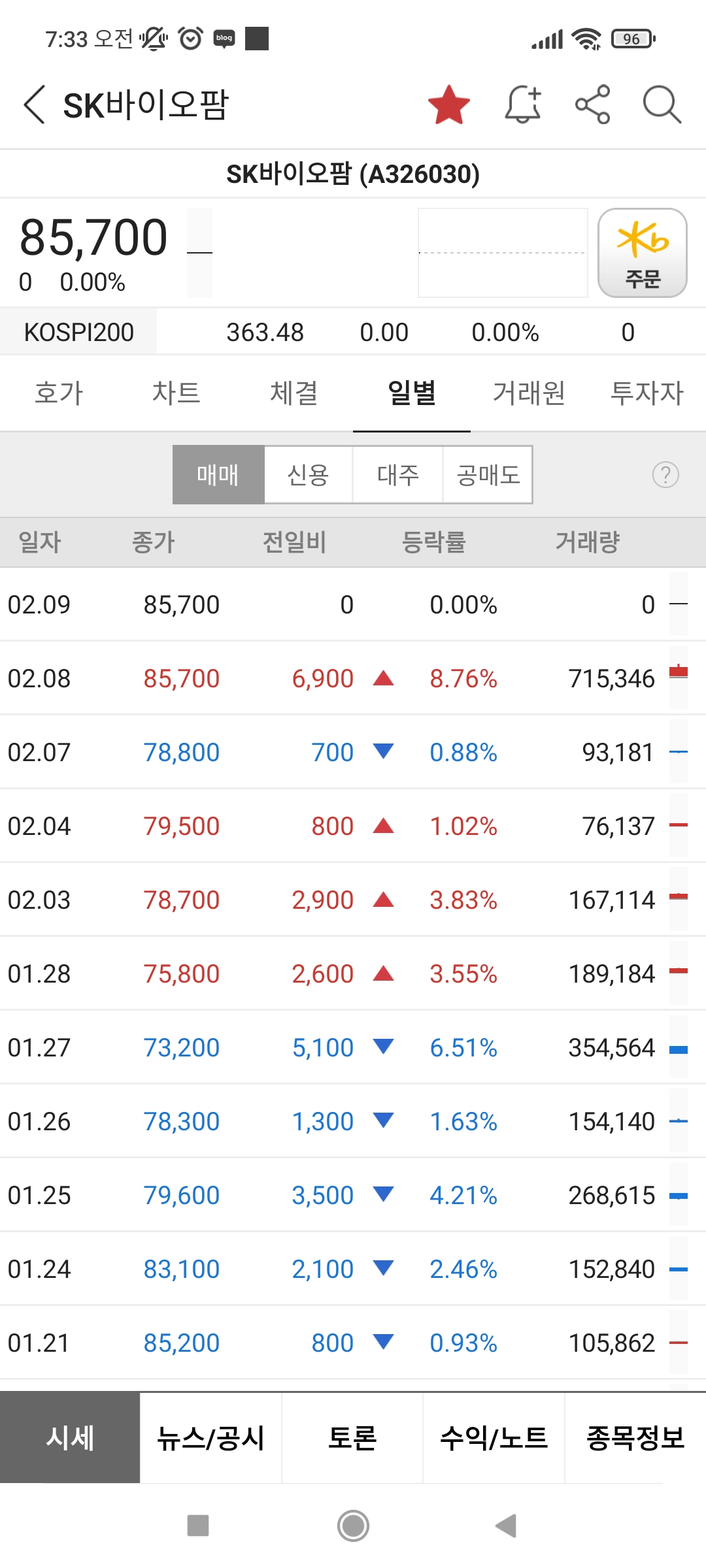Image resolution: width=706 pixels, height=1568 pixels.
Task: Select the 대주 segment
Action: 398,475
